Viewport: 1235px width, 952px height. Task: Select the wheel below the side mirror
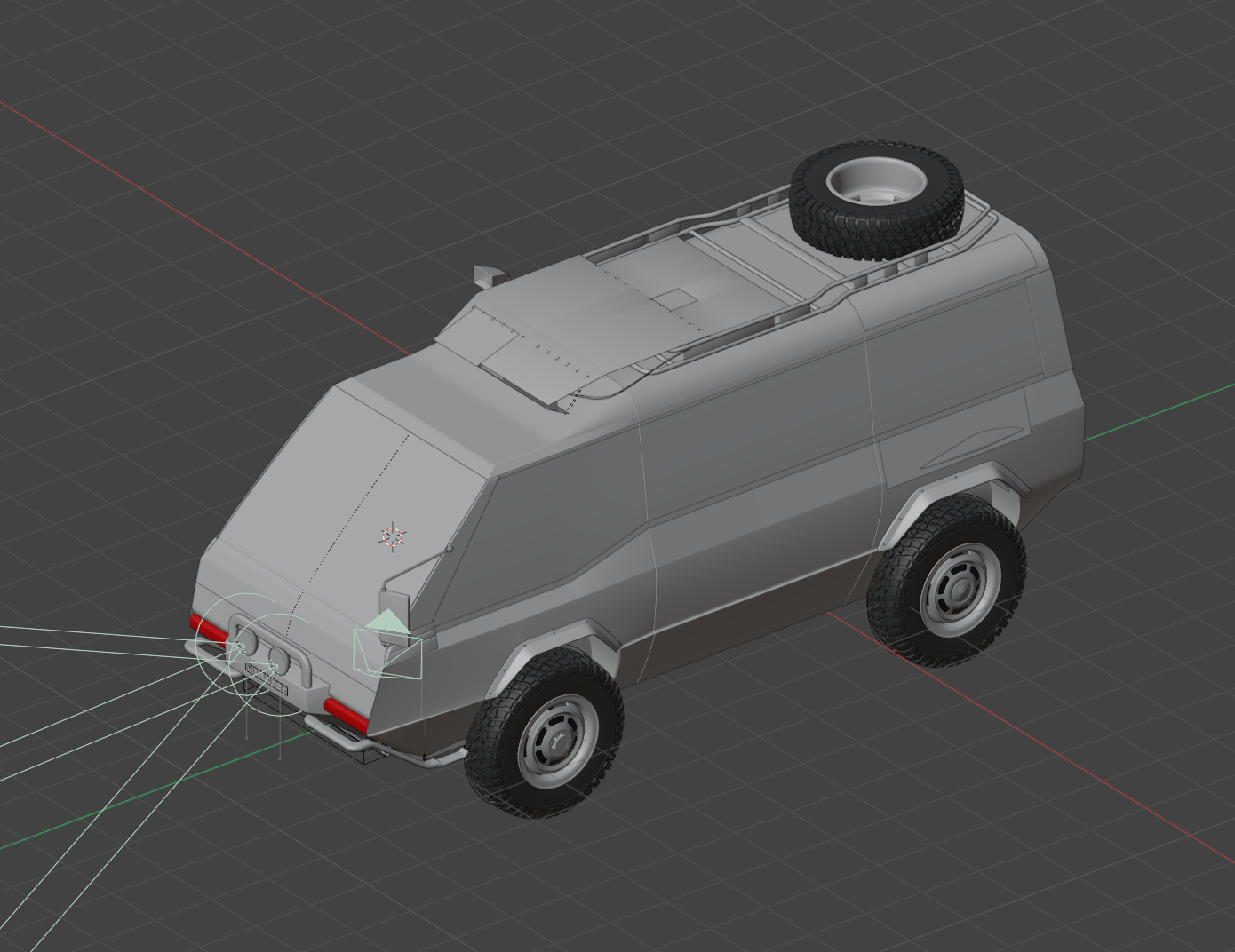(544, 731)
